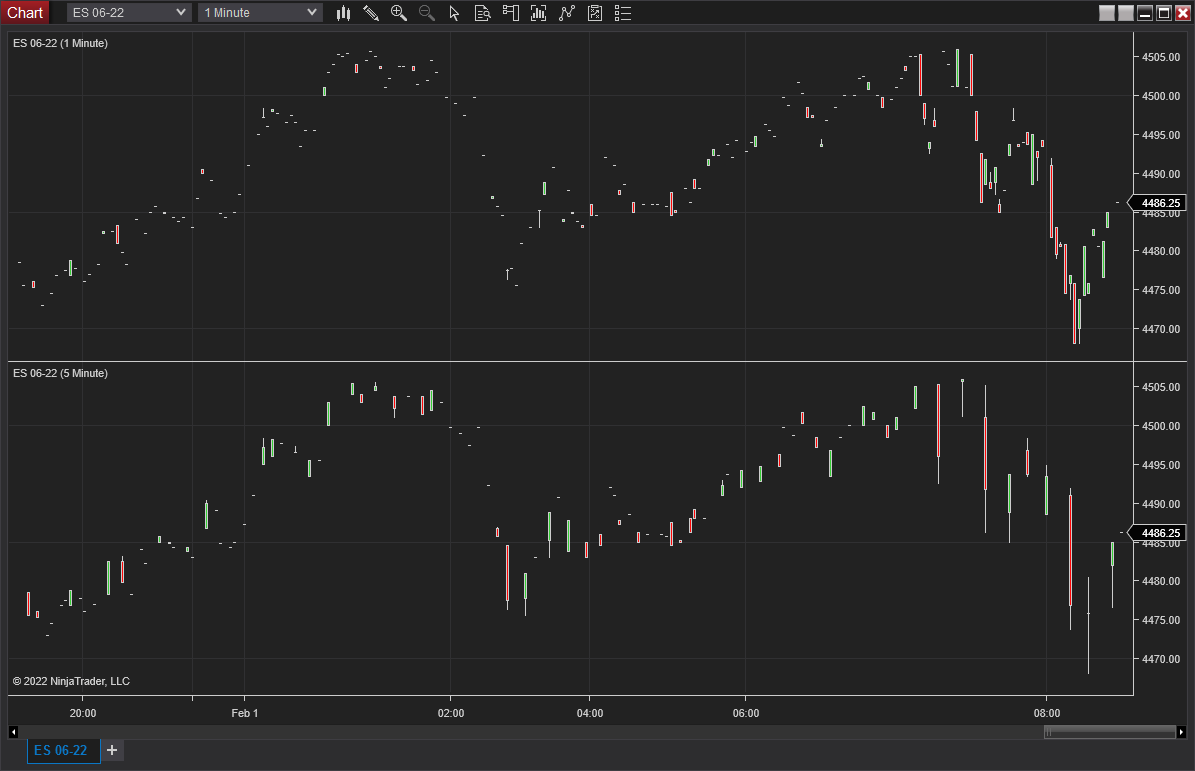Click the right scroll arrow of horizontal scrollbar
This screenshot has width=1195, height=771.
point(1181,732)
